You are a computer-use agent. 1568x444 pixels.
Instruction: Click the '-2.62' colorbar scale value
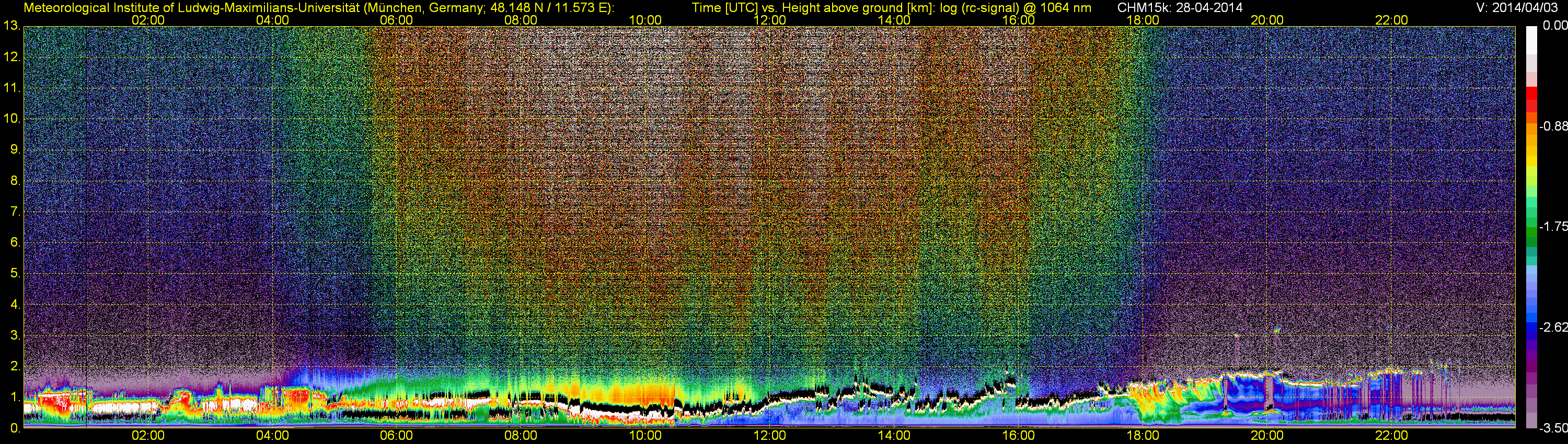tap(1553, 327)
